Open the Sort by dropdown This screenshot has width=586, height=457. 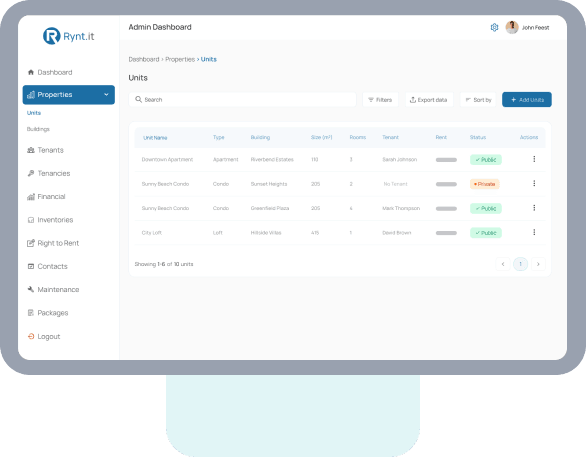pos(478,100)
